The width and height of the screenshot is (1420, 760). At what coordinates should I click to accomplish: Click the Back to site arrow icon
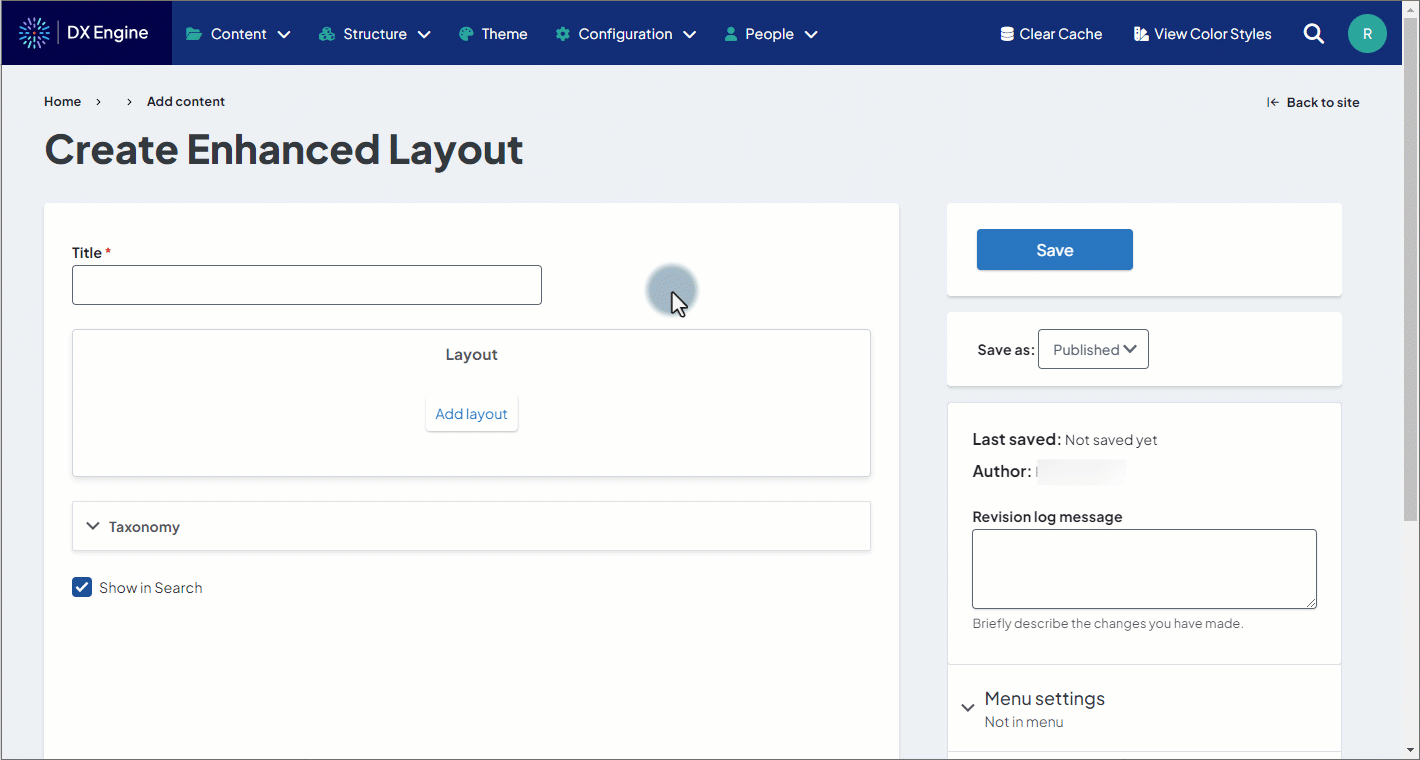tap(1273, 102)
